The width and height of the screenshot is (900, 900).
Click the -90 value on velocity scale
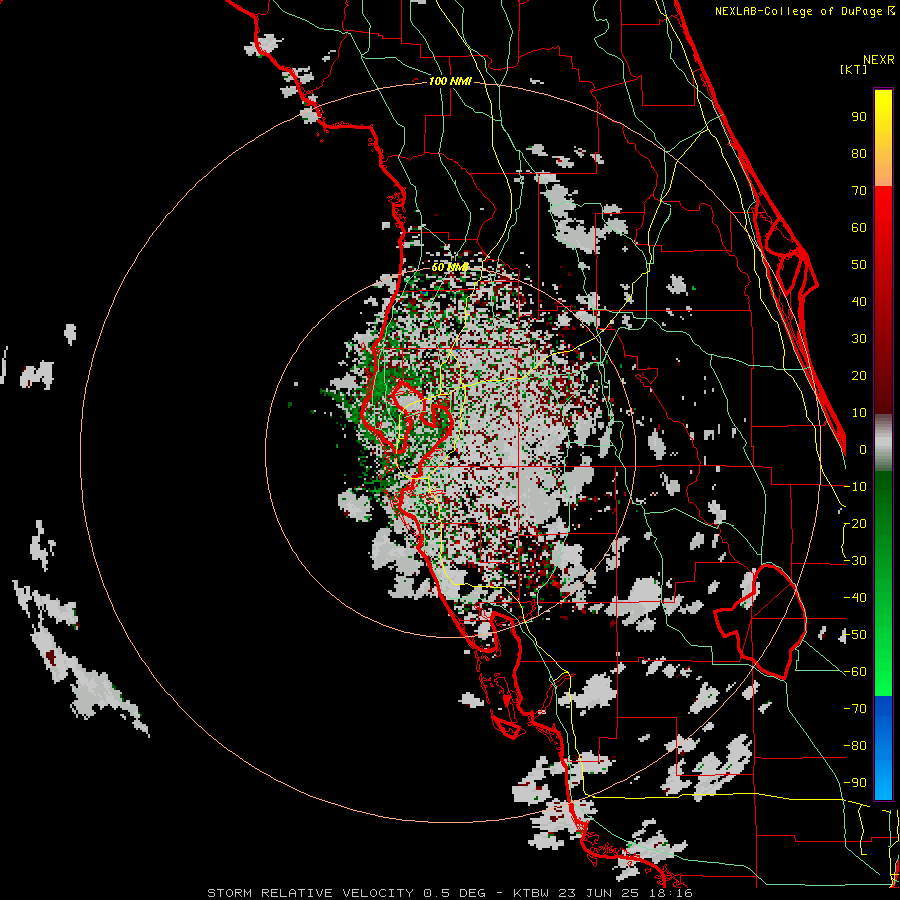click(x=855, y=783)
